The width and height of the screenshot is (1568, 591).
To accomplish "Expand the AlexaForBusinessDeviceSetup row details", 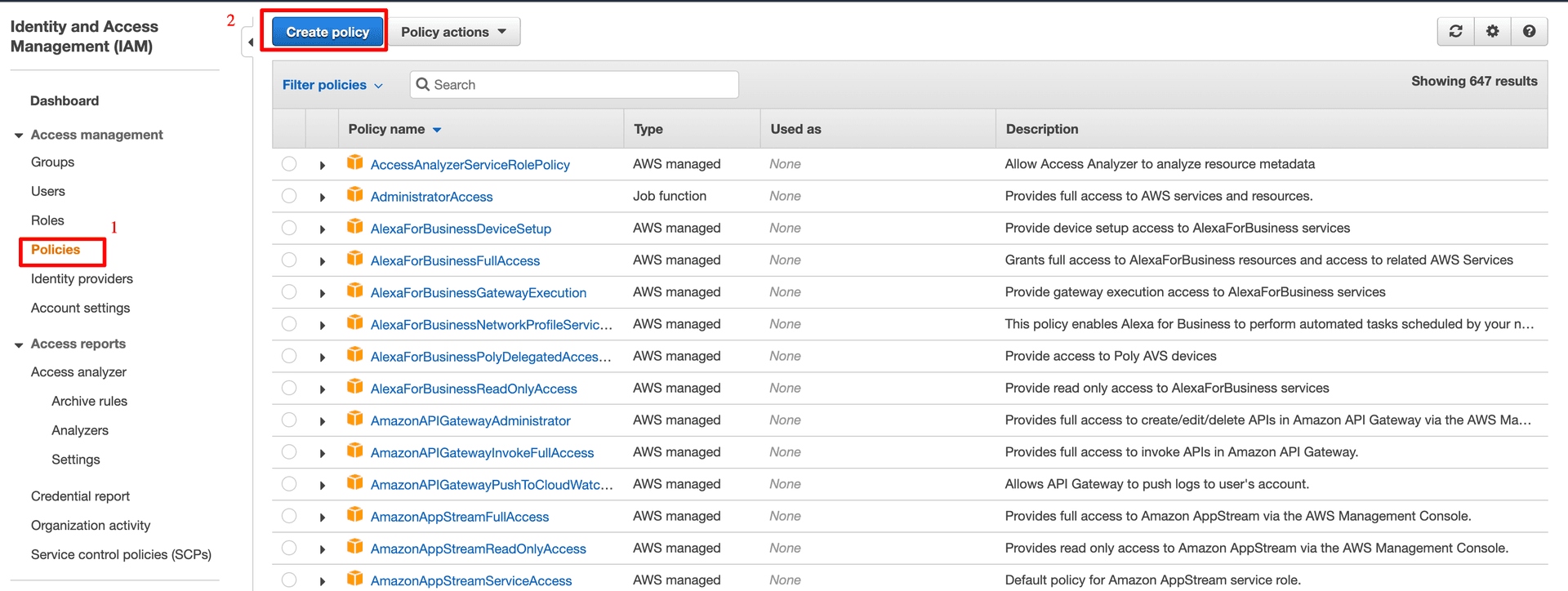I will 323,229.
